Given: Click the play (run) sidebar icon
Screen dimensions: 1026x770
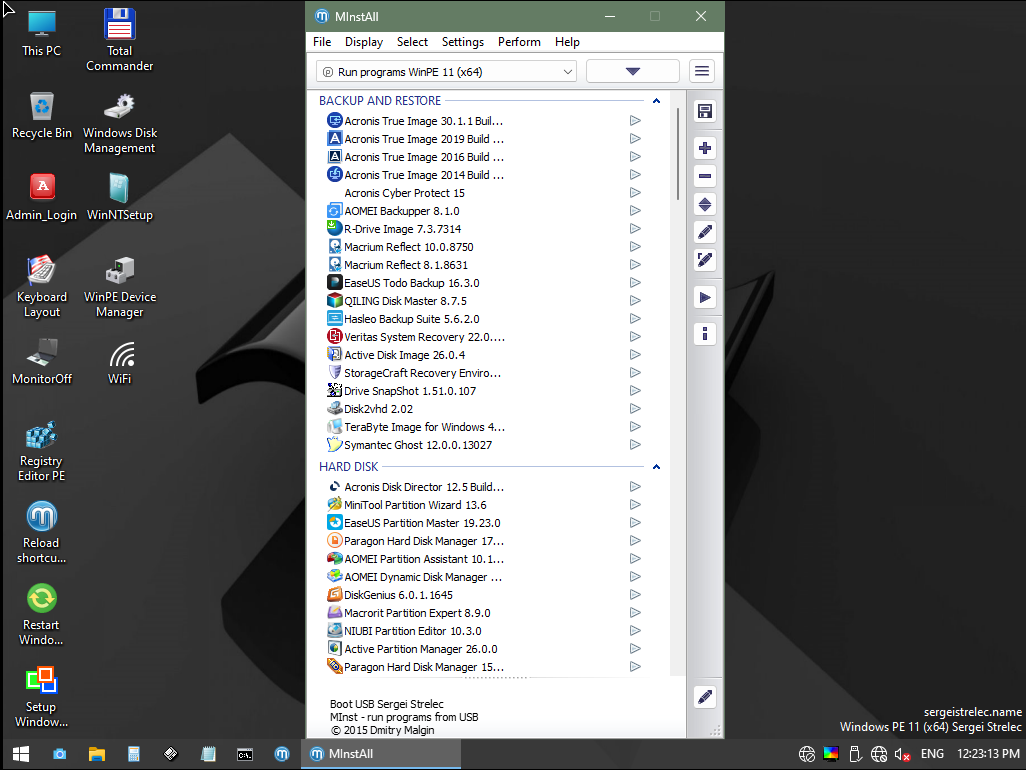Looking at the screenshot, I should tap(705, 297).
